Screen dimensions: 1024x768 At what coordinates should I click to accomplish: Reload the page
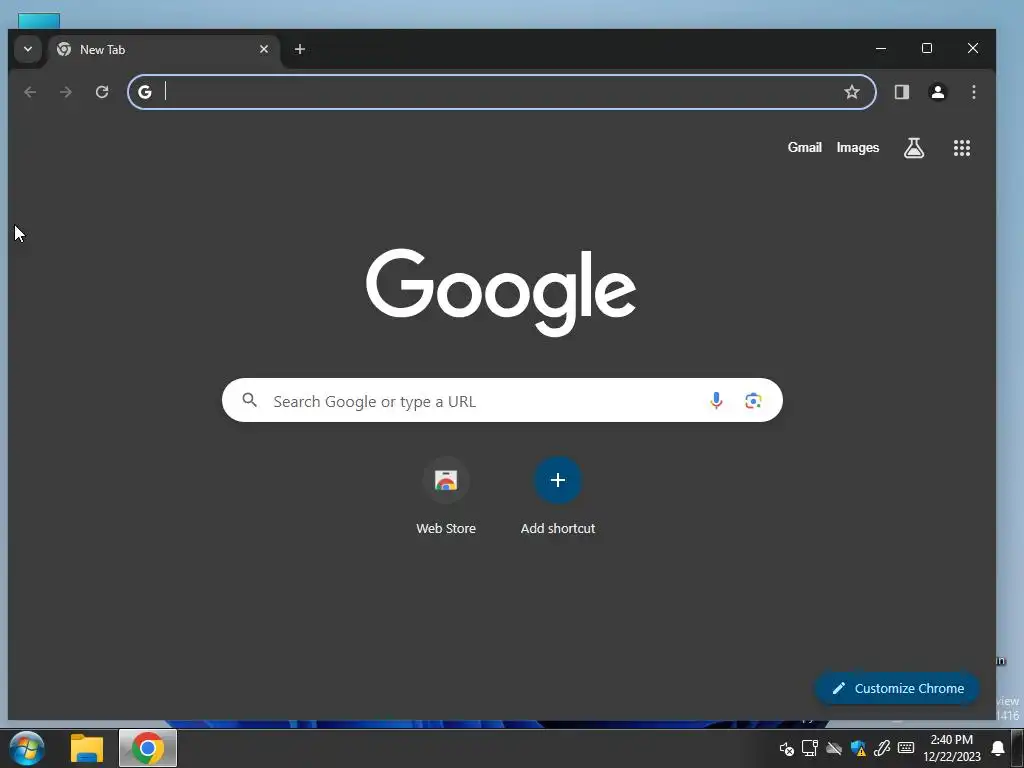(x=102, y=92)
